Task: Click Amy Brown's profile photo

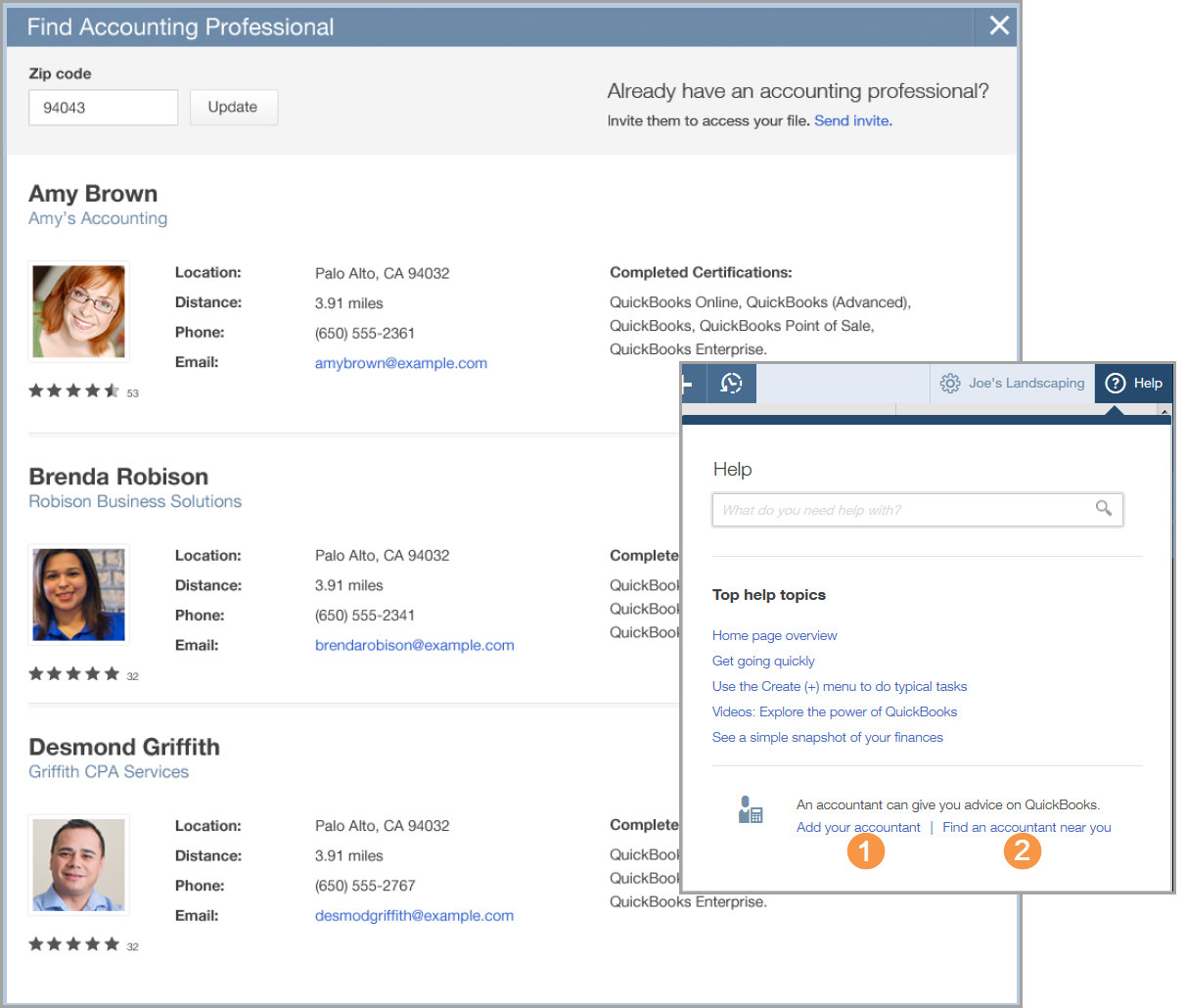Action: point(79,312)
